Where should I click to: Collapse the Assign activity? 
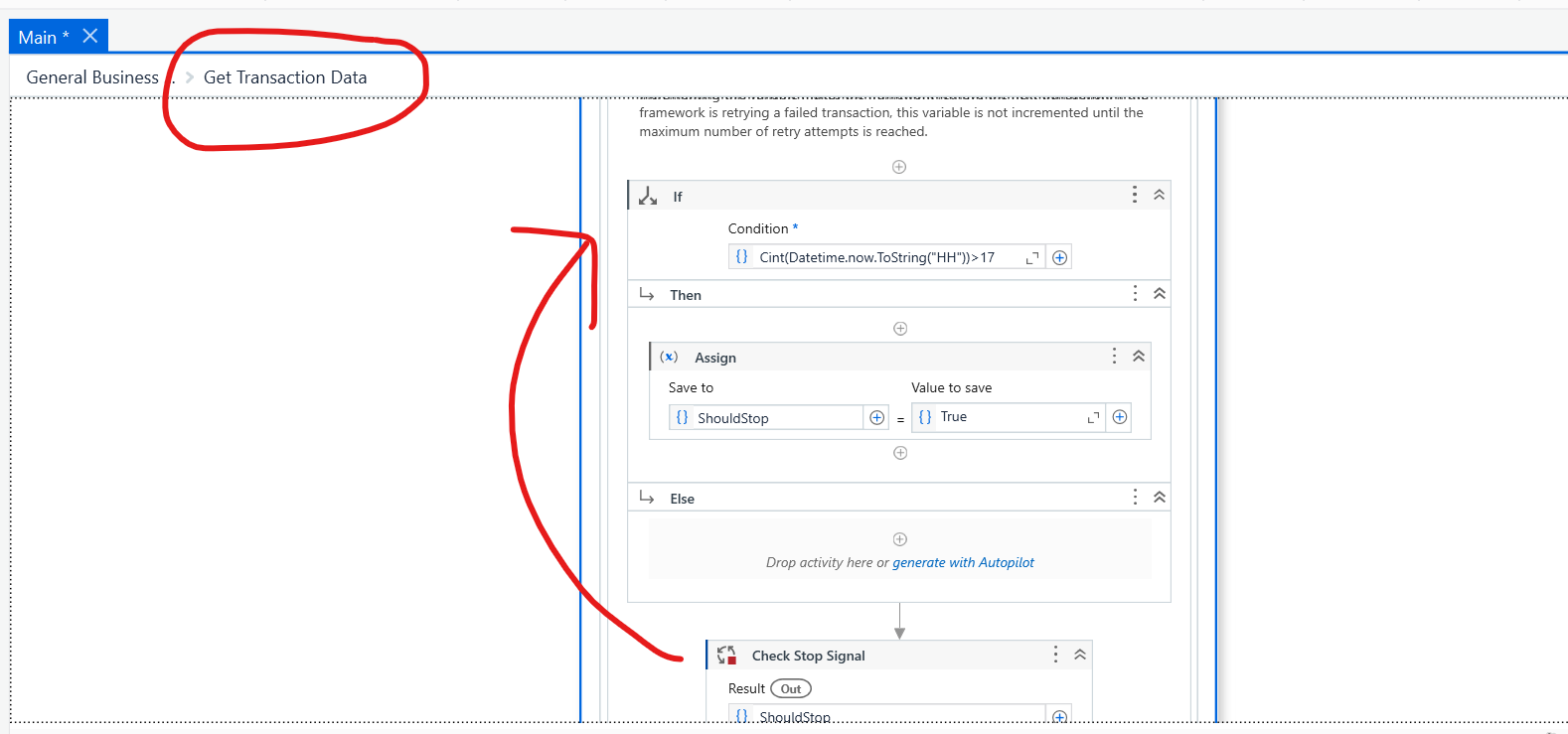(1139, 356)
